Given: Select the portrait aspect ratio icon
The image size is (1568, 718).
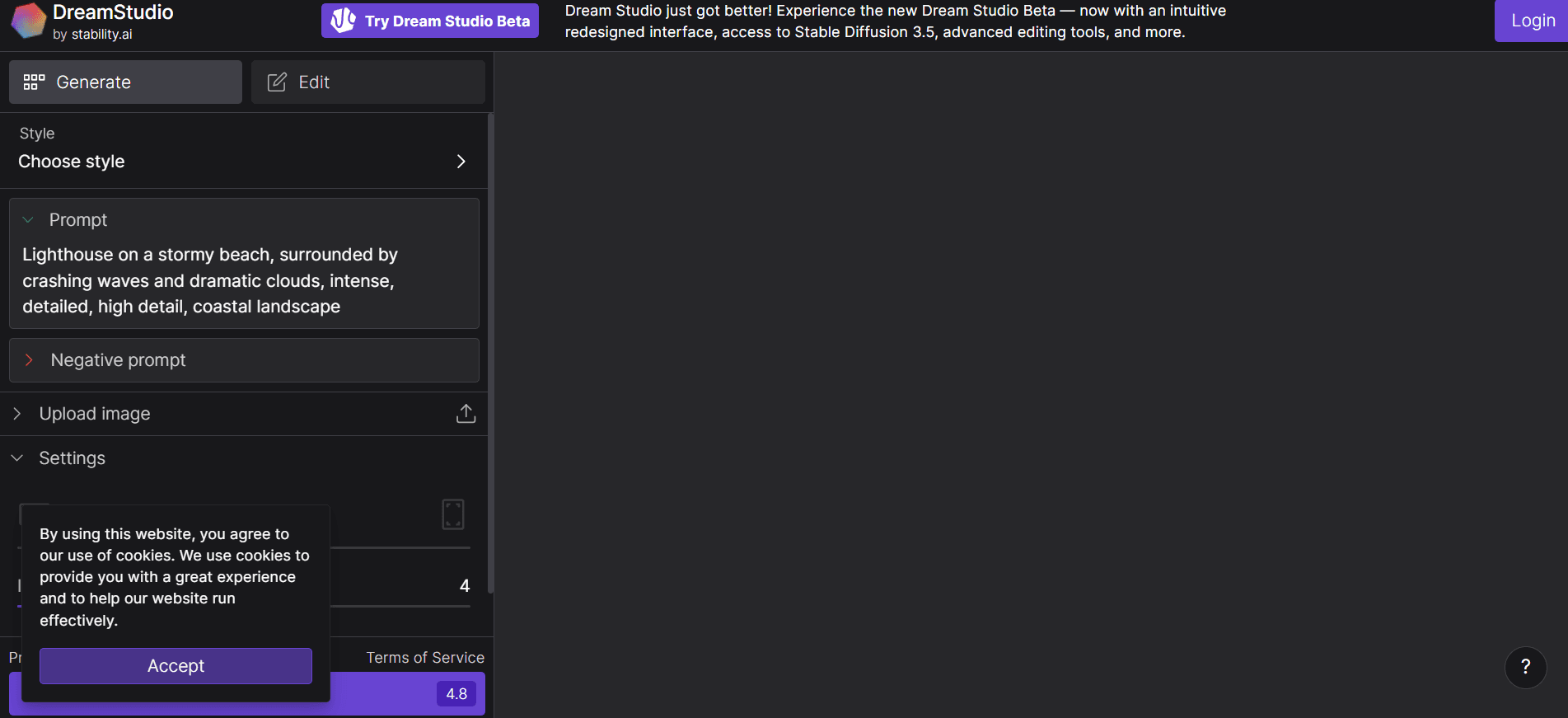Looking at the screenshot, I should pos(453,514).
